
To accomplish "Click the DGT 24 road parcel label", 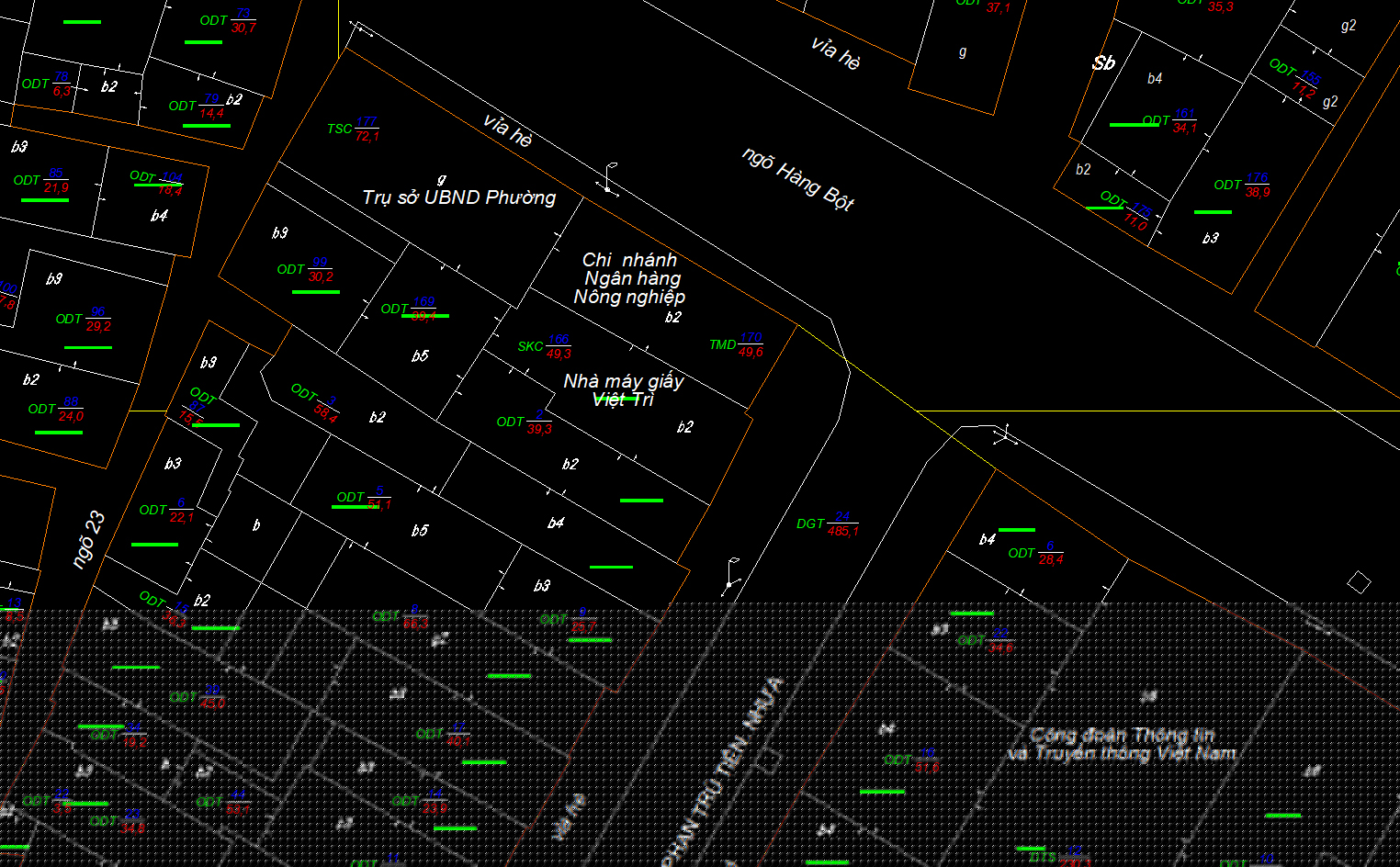I will [x=827, y=524].
